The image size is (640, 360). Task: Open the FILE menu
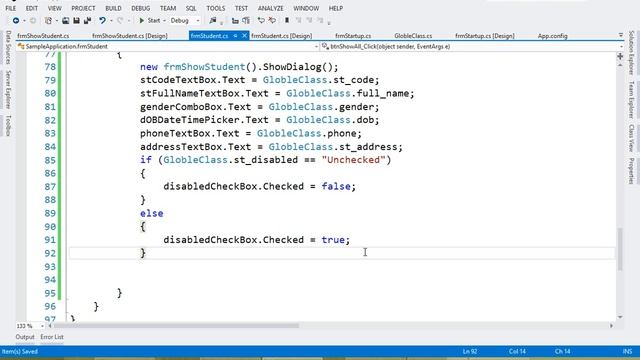pos(11,8)
